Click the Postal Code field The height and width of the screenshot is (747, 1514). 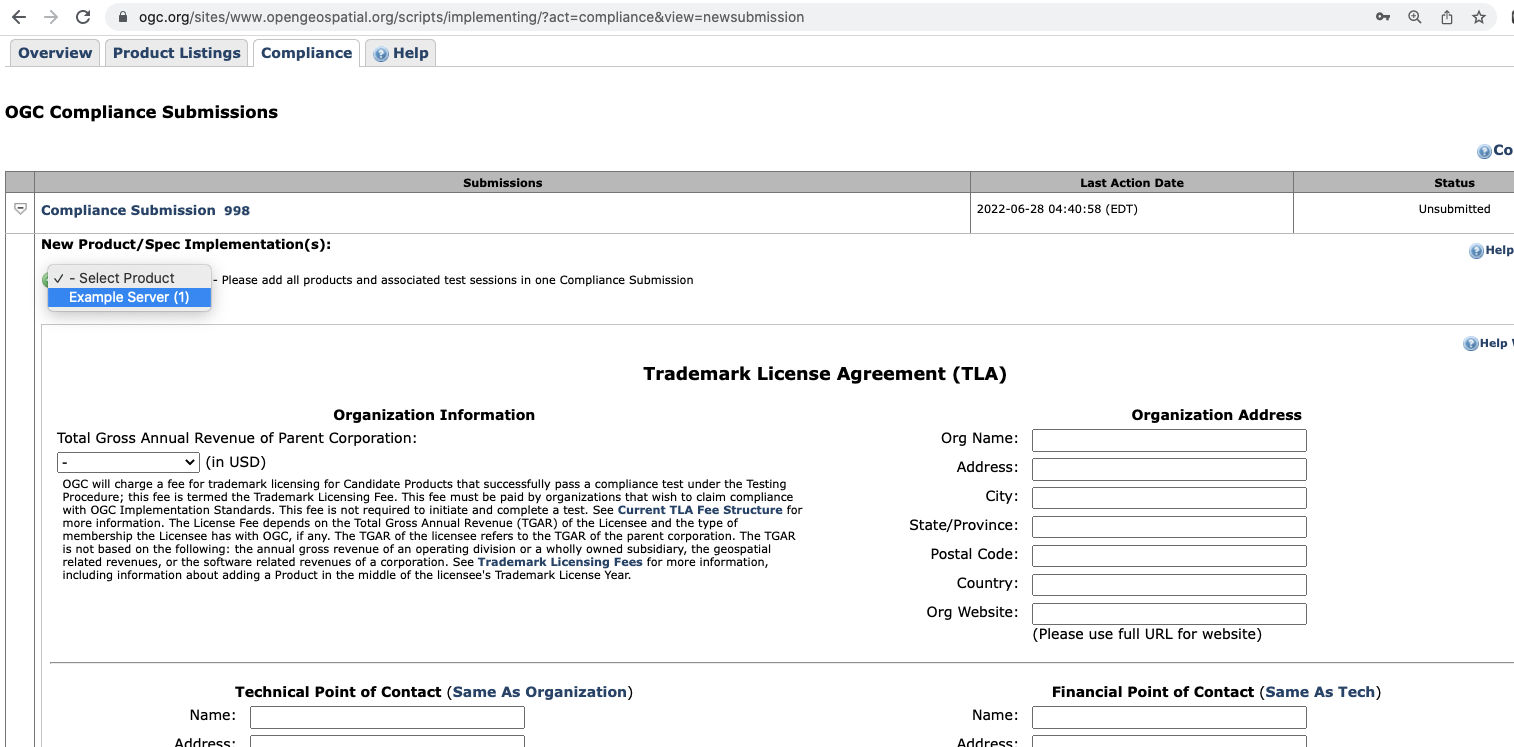pos(1169,556)
